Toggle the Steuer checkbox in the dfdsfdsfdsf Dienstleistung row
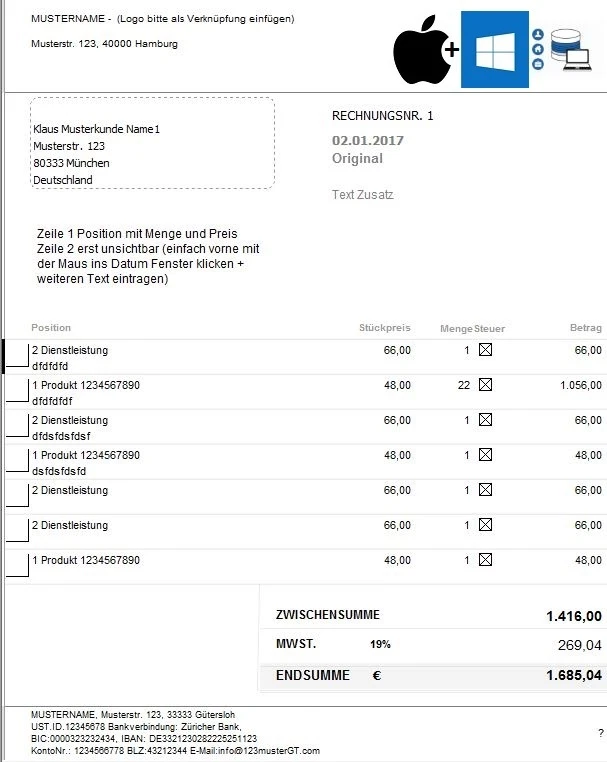This screenshot has height=762, width=607. click(x=485, y=419)
